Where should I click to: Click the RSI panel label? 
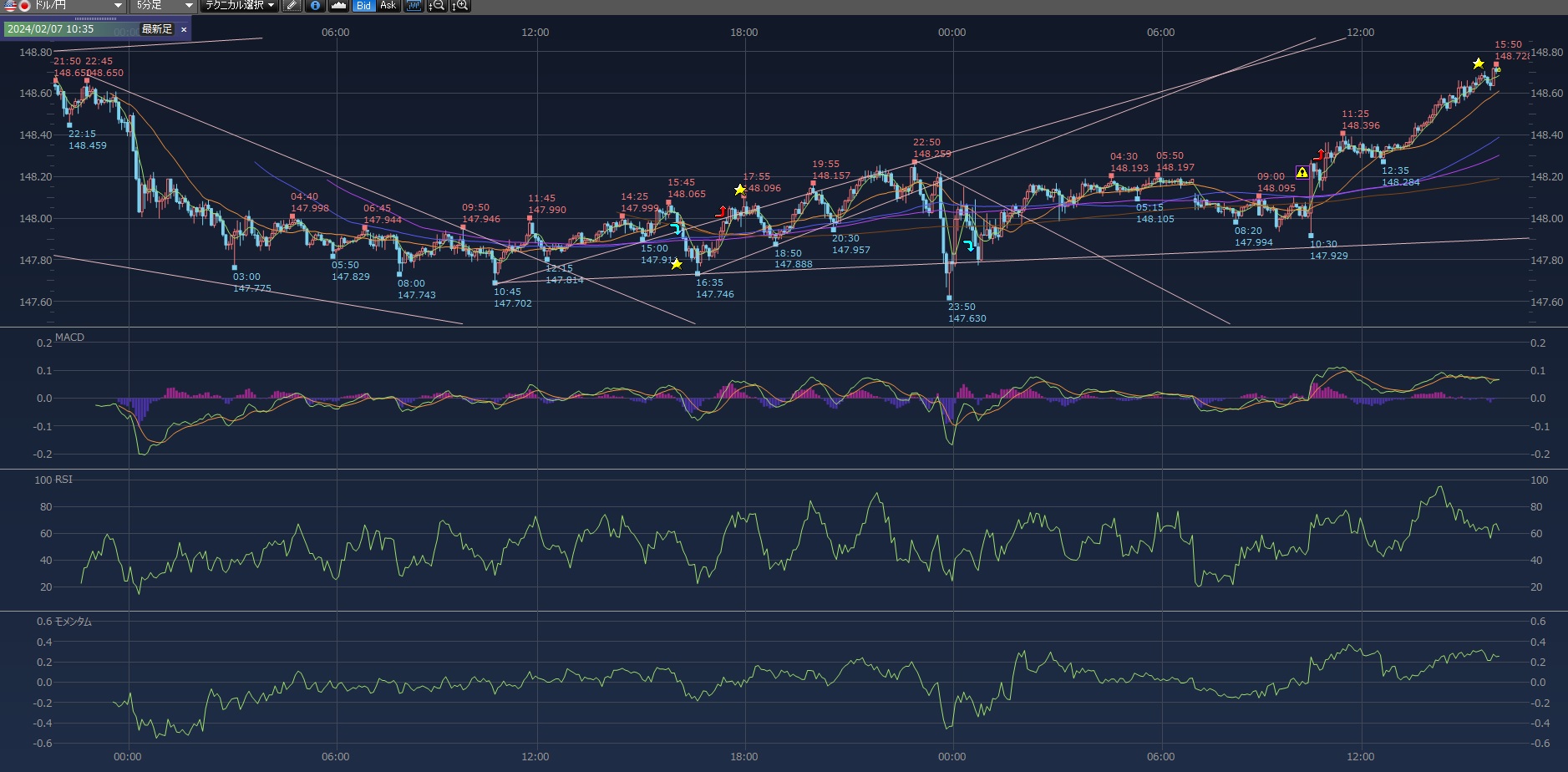tap(63, 480)
